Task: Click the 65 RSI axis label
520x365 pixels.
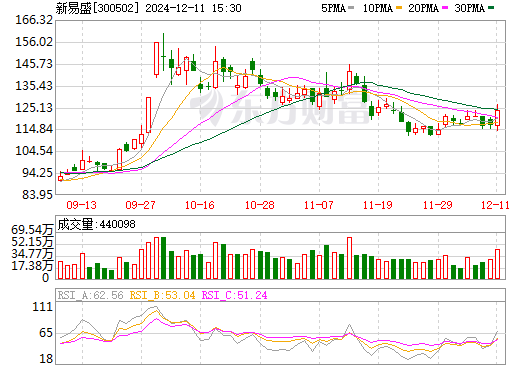Action: (46, 333)
